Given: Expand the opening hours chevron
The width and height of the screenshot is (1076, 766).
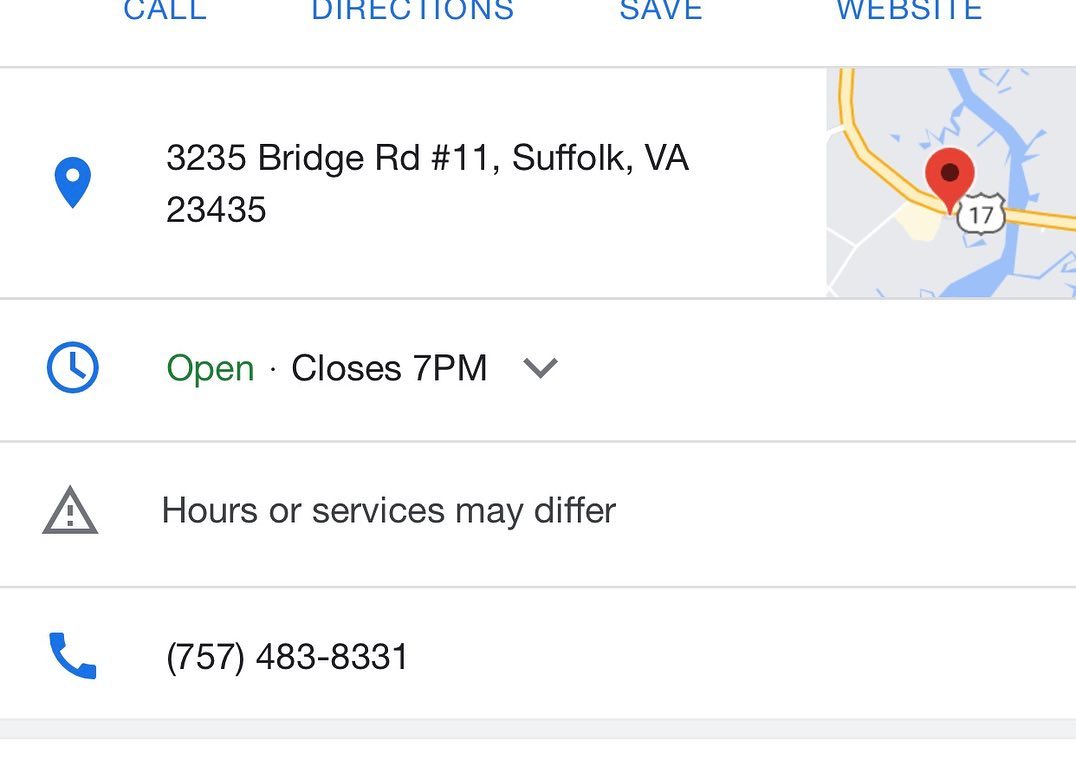Looking at the screenshot, I should (x=540, y=369).
